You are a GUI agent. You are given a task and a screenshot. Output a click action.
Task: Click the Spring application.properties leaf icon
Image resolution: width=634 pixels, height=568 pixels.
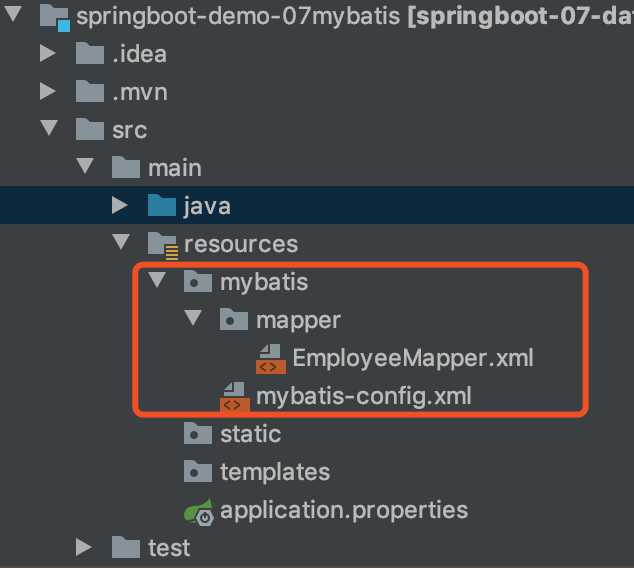(199, 512)
